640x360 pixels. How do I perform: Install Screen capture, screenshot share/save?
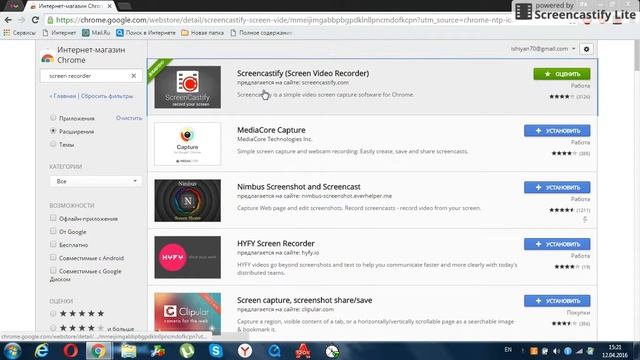point(557,301)
